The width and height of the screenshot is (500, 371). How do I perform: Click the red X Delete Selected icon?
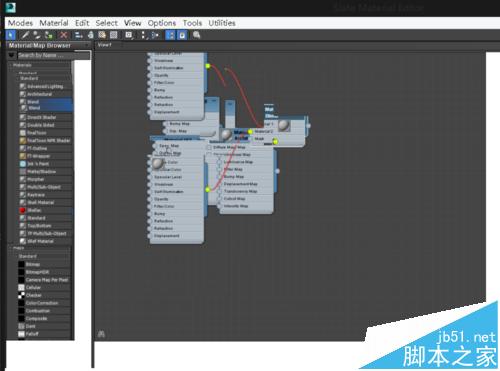[x=63, y=35]
